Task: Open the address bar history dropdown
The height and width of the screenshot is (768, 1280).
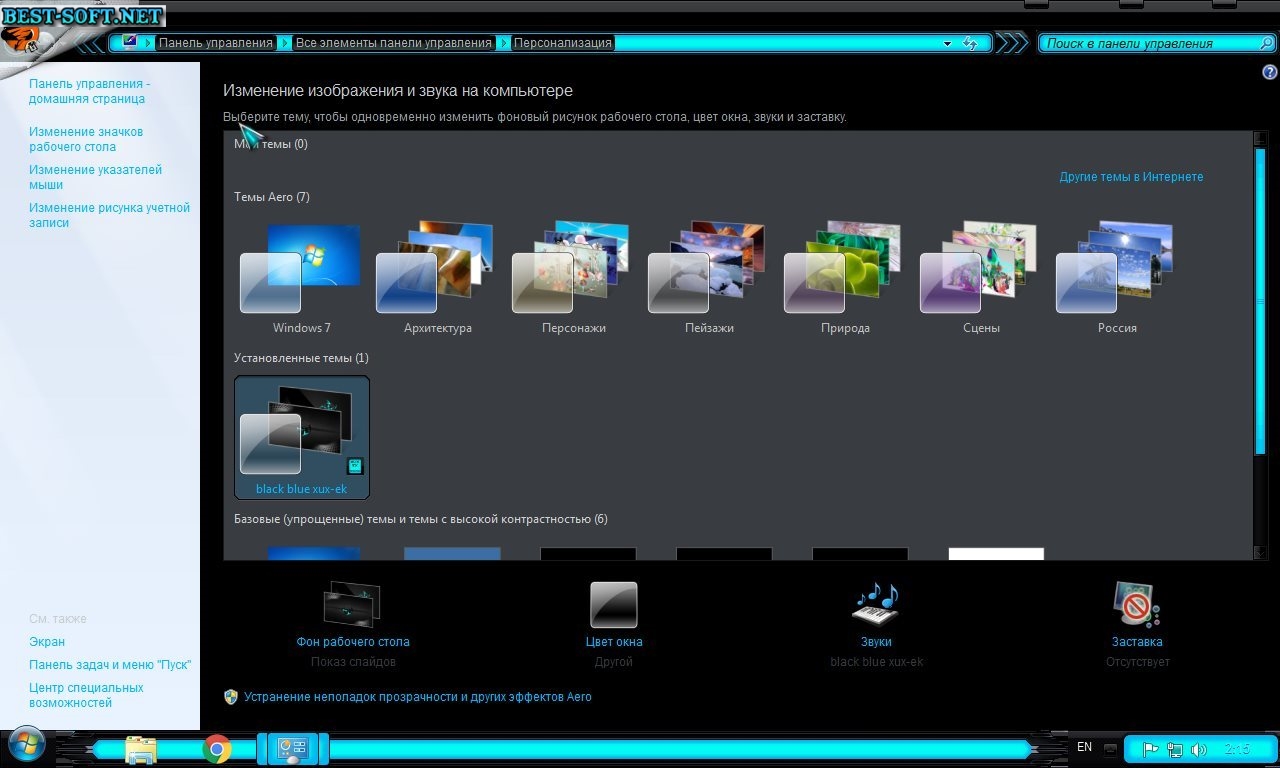Action: 947,44
